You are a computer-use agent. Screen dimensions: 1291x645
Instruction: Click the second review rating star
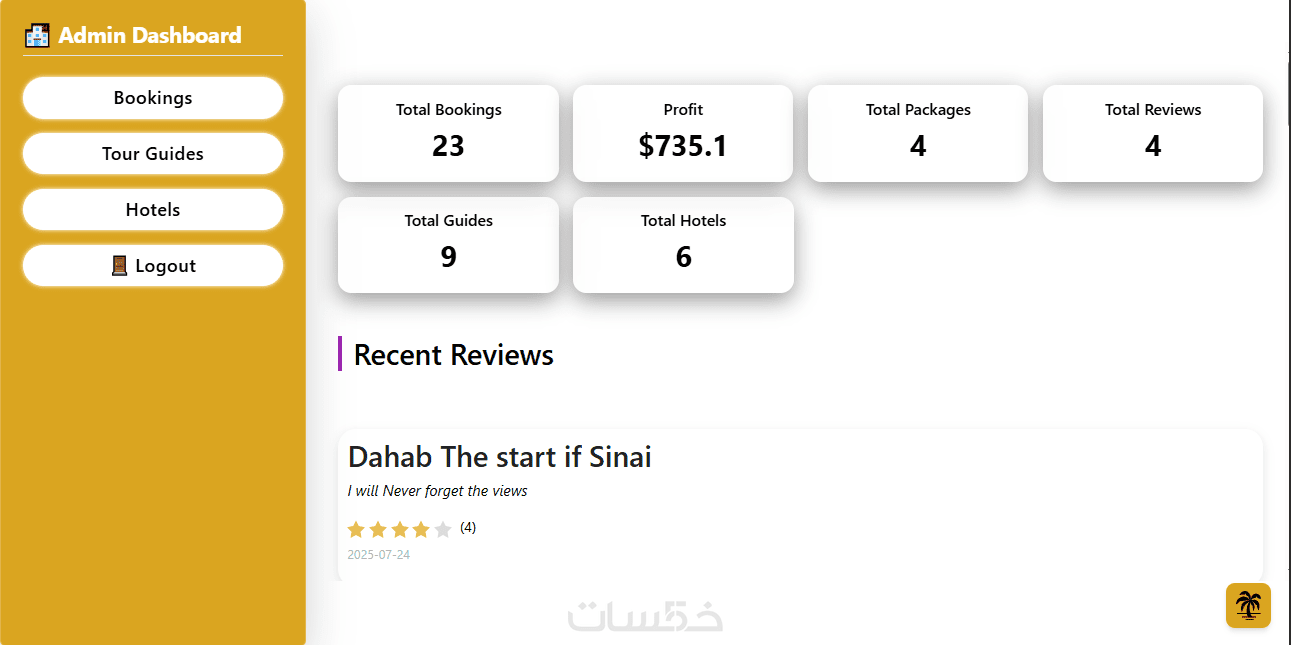378,529
